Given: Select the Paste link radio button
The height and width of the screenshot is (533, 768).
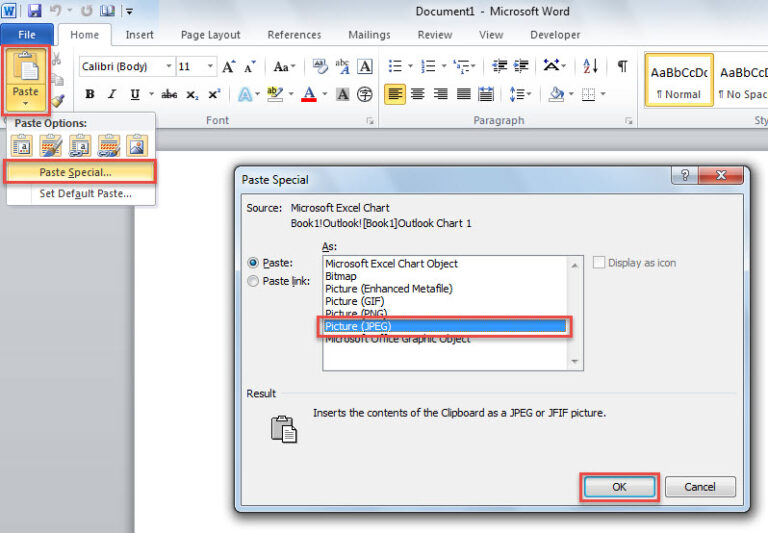Looking at the screenshot, I should [253, 281].
